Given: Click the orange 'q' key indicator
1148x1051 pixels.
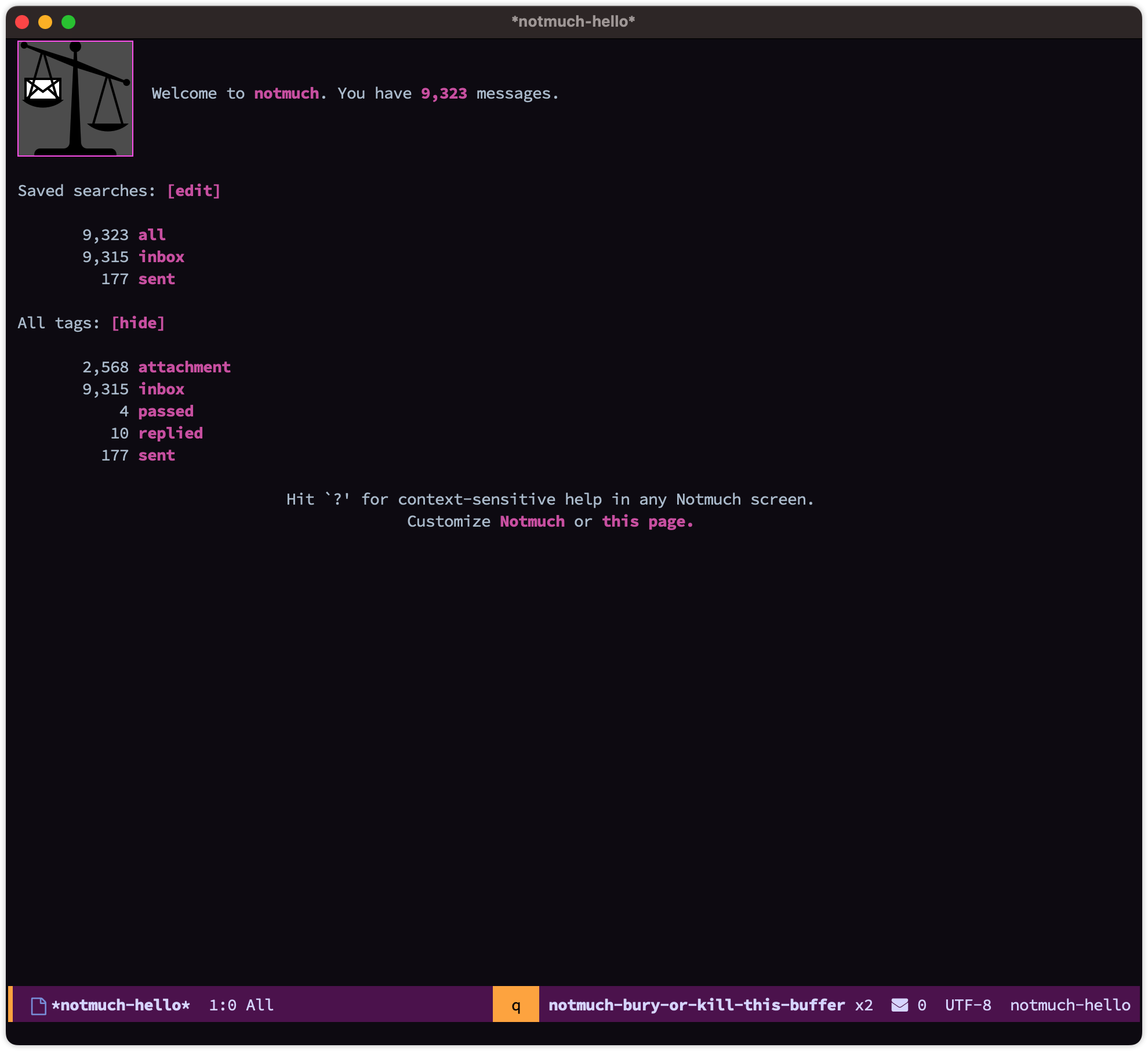Looking at the screenshot, I should 516,1005.
